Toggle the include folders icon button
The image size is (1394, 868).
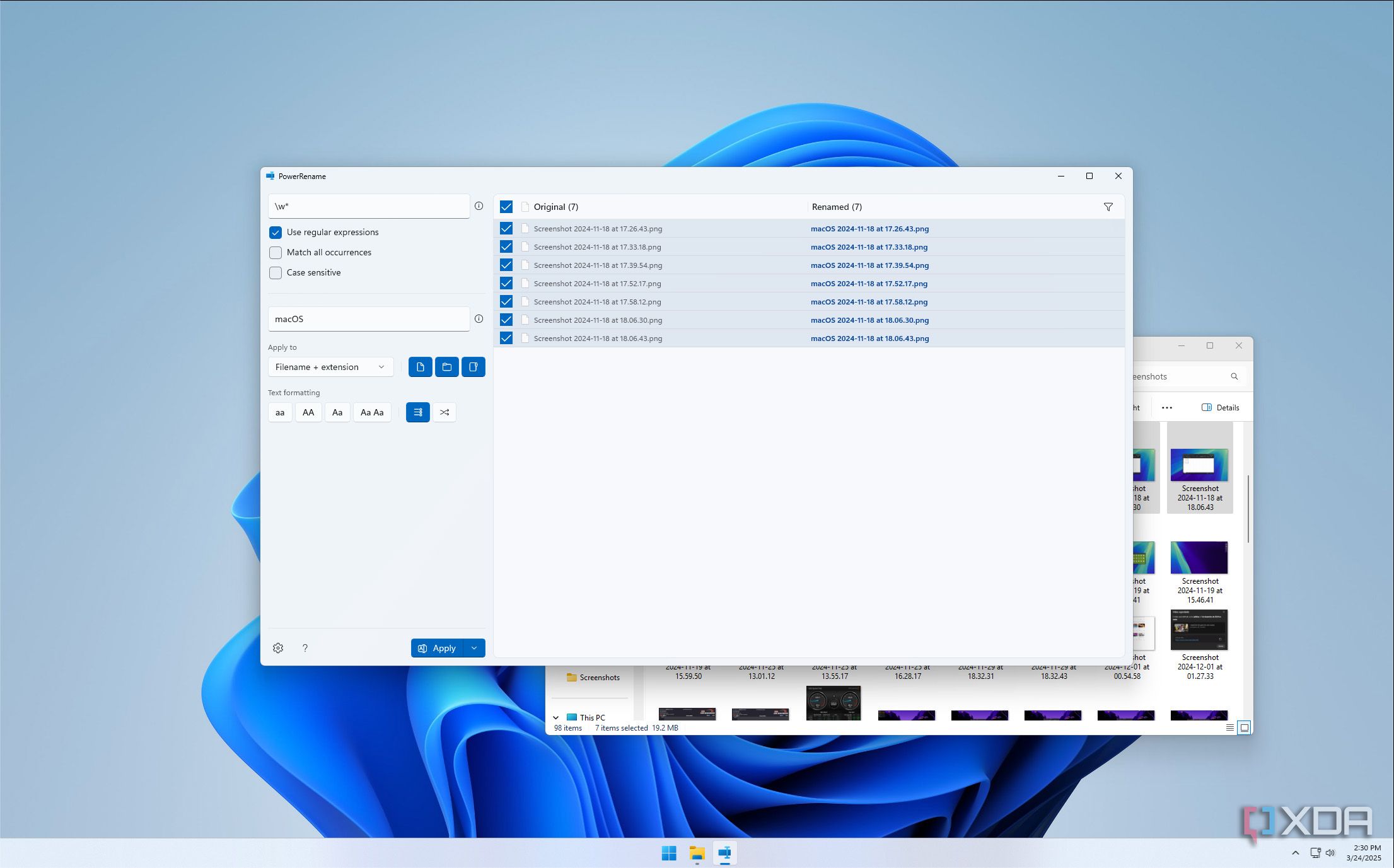446,367
